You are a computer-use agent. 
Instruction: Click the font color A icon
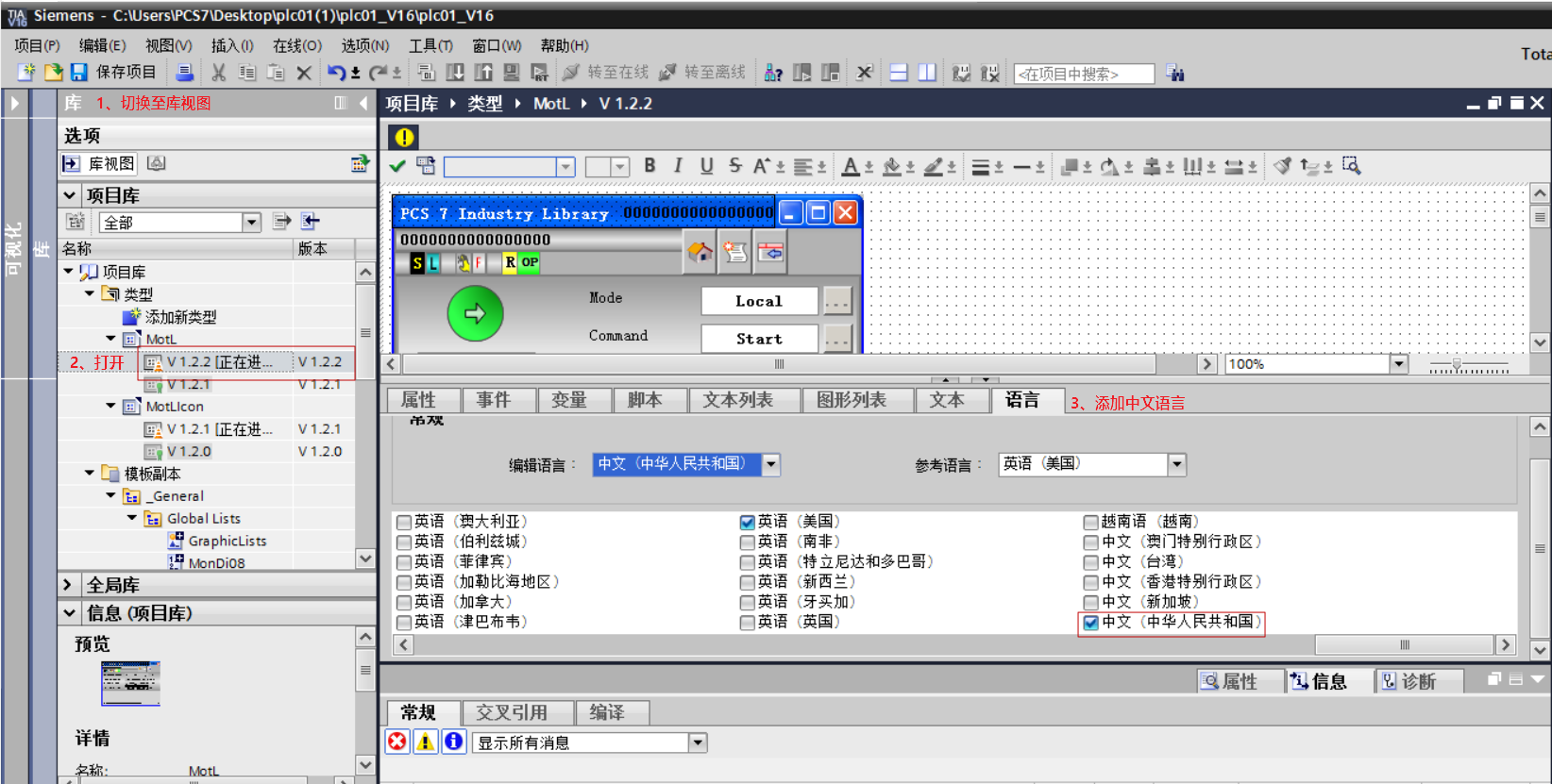851,167
